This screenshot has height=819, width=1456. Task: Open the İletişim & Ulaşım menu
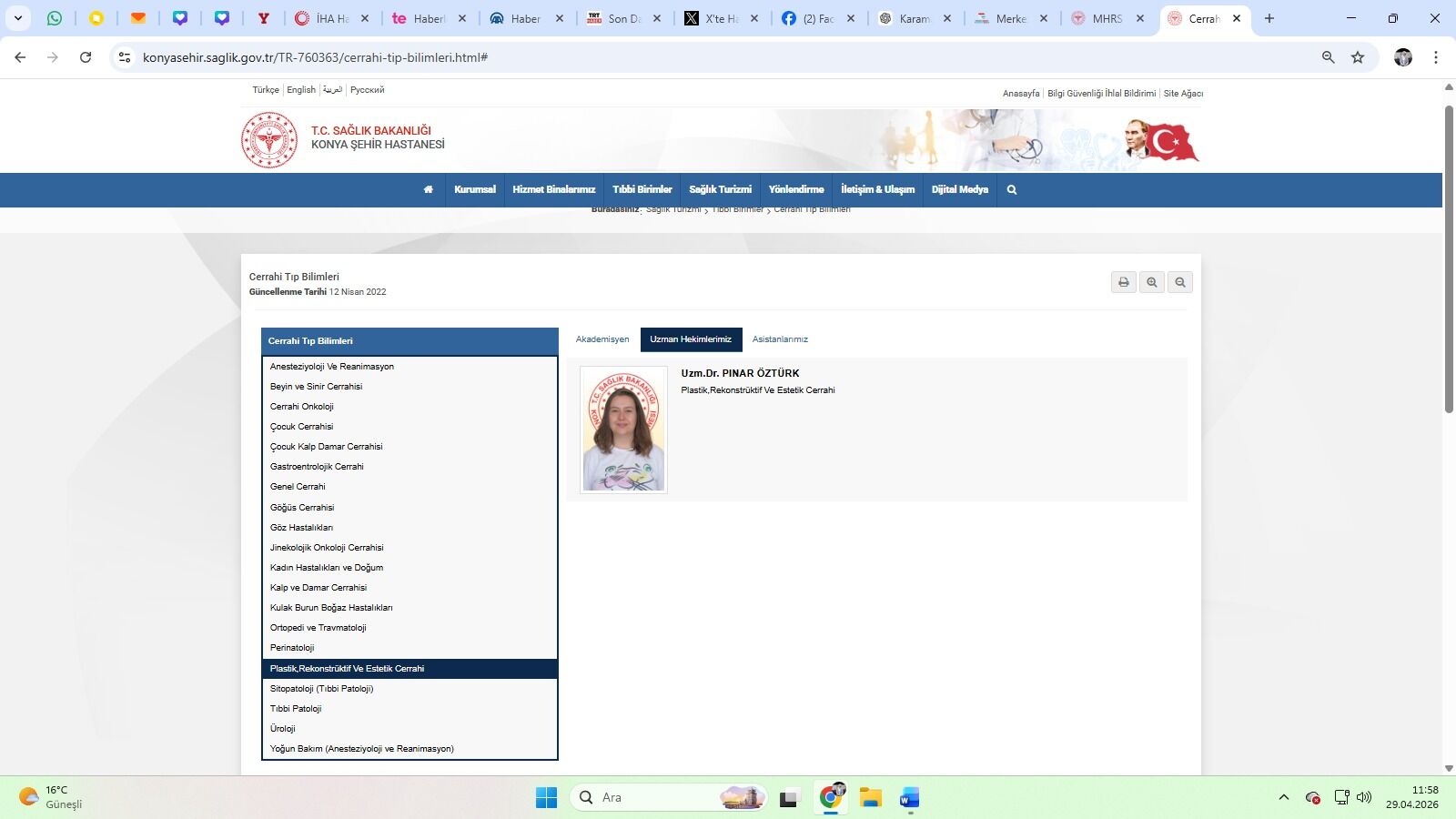point(878,189)
